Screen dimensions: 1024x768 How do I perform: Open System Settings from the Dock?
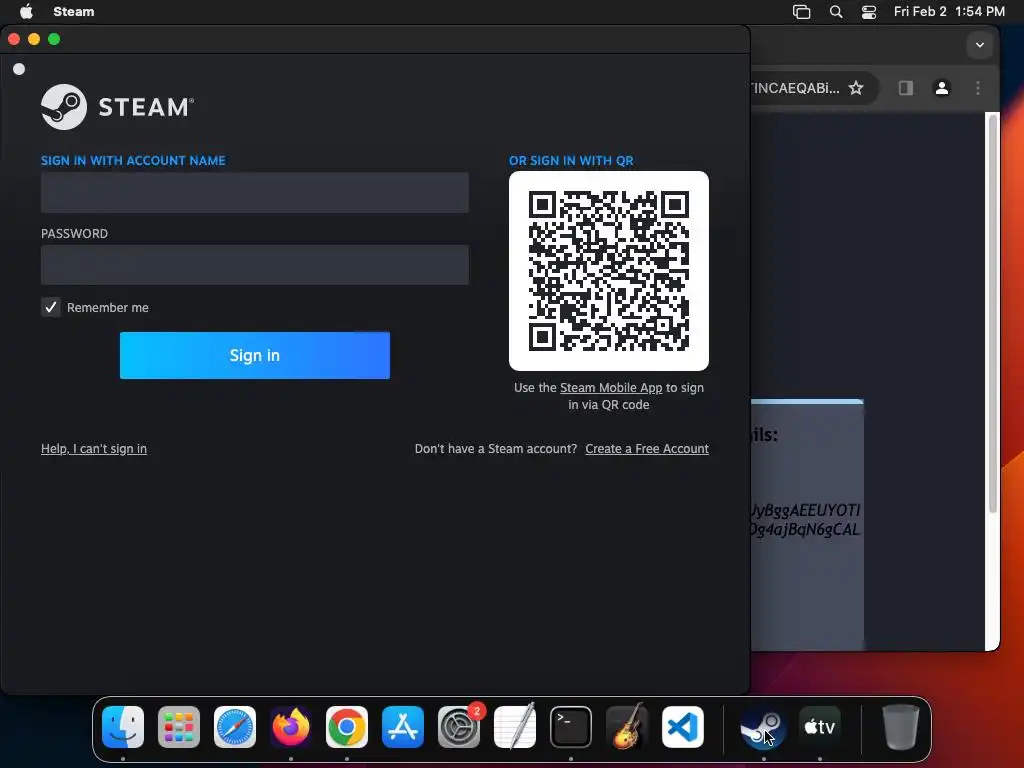point(459,727)
